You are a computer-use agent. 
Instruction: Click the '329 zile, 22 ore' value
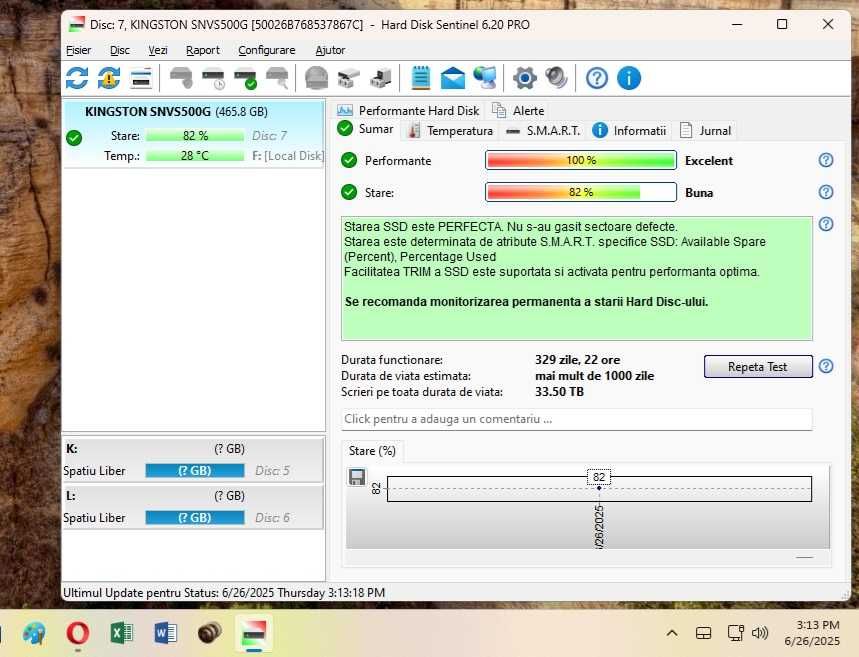[577, 360]
